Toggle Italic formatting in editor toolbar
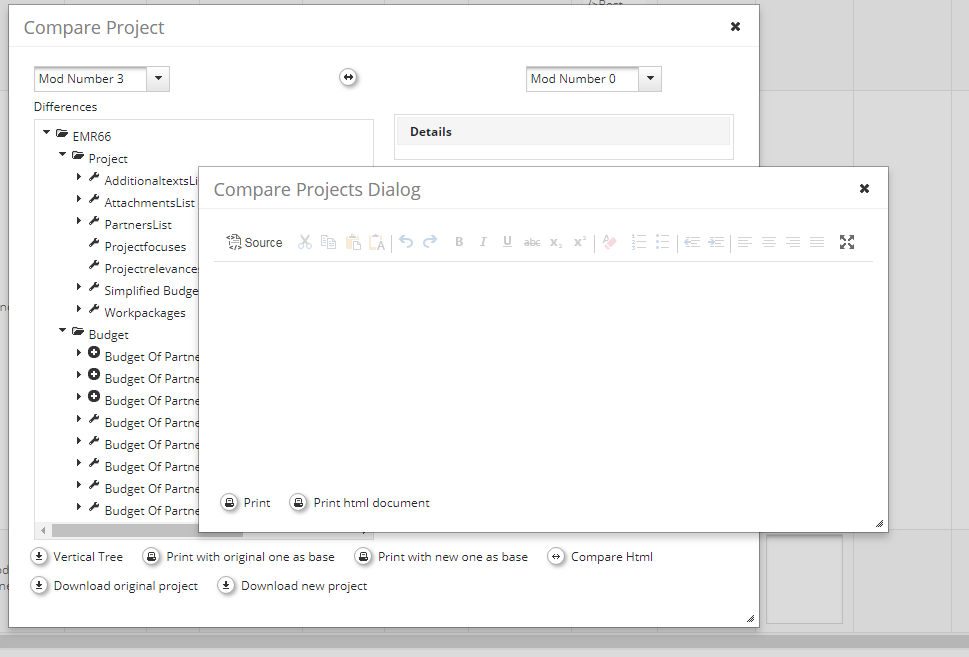The width and height of the screenshot is (969, 657). tap(483, 242)
